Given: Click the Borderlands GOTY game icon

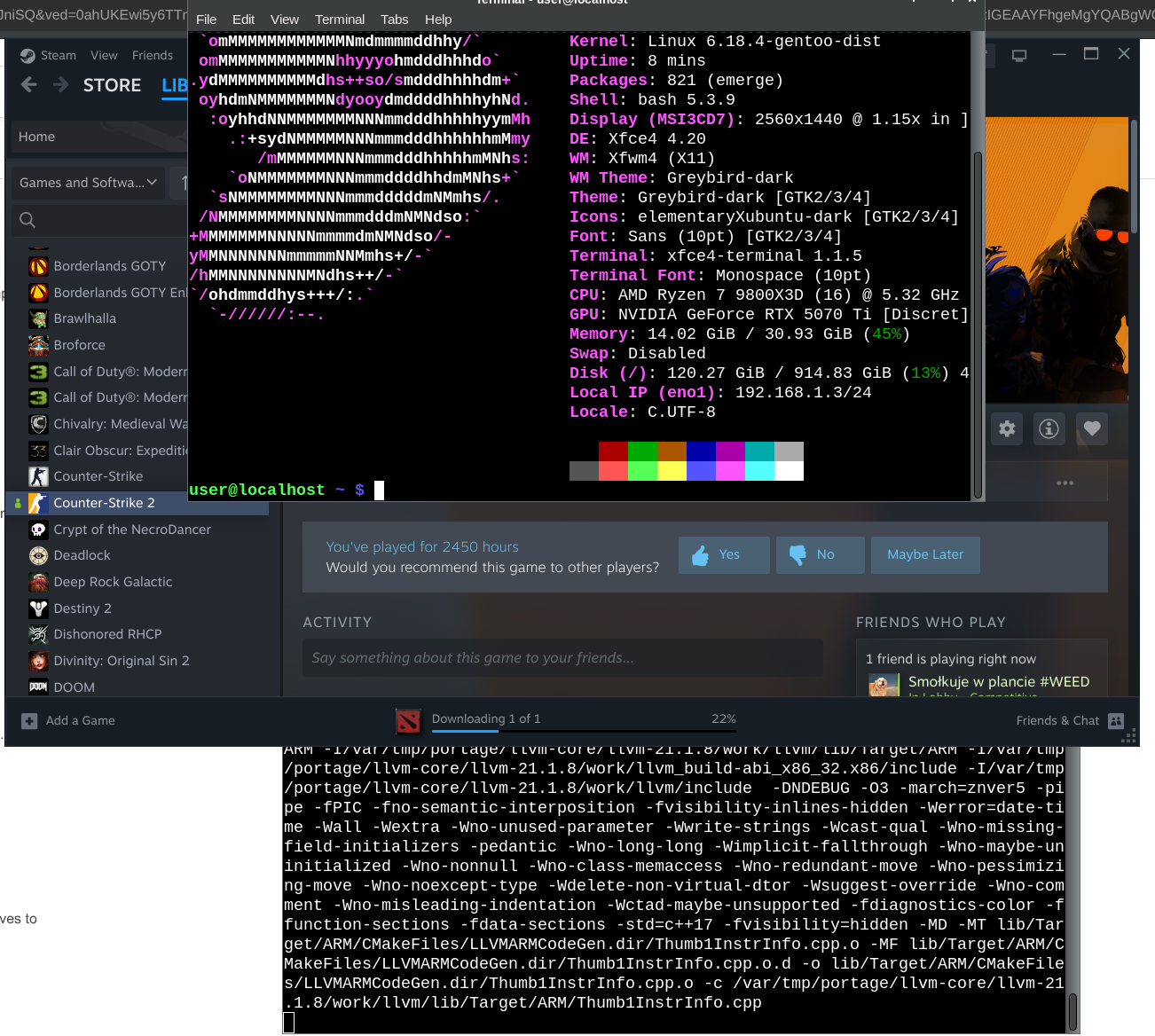Looking at the screenshot, I should click(x=38, y=266).
